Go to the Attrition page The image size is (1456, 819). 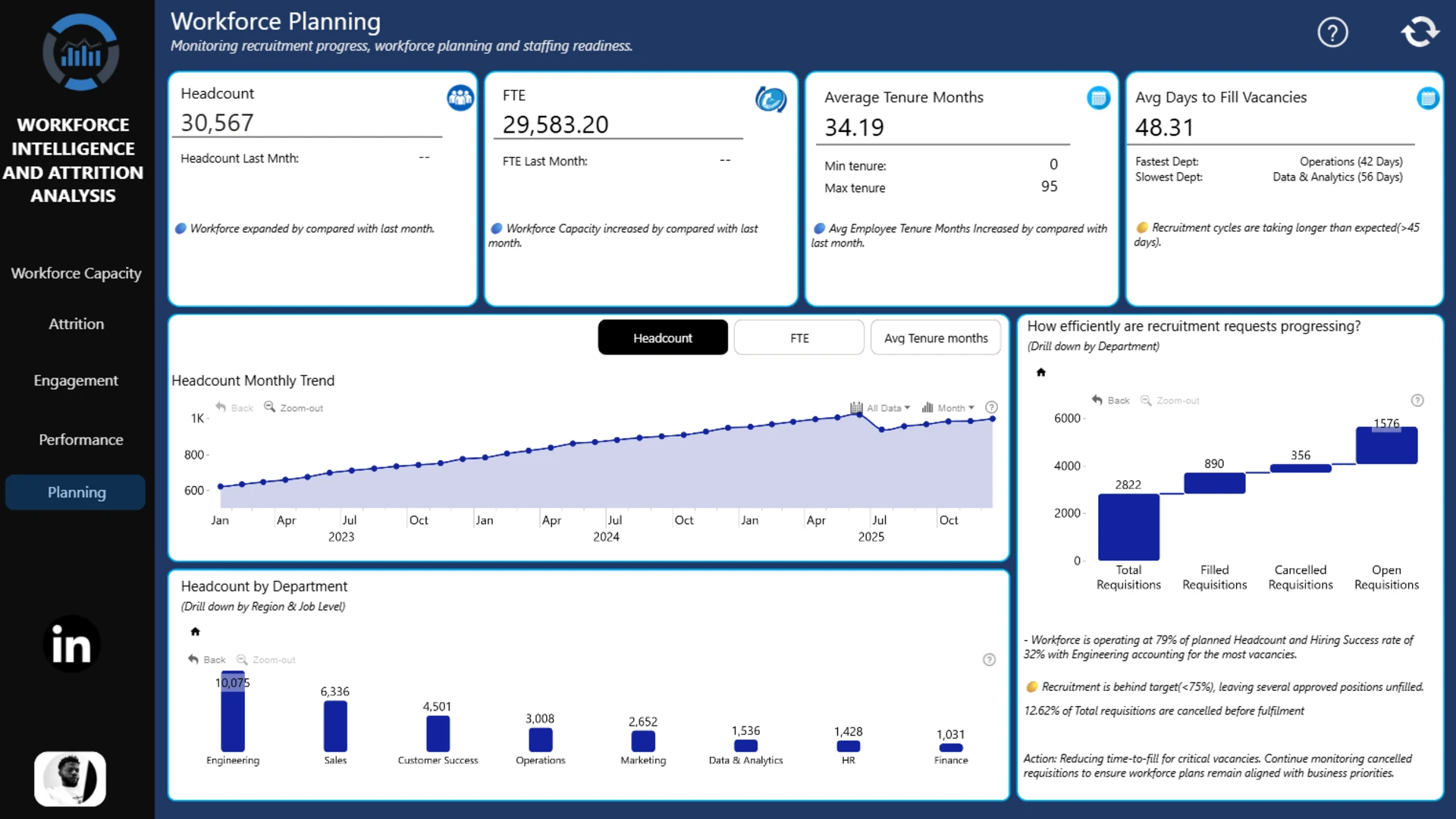77,324
